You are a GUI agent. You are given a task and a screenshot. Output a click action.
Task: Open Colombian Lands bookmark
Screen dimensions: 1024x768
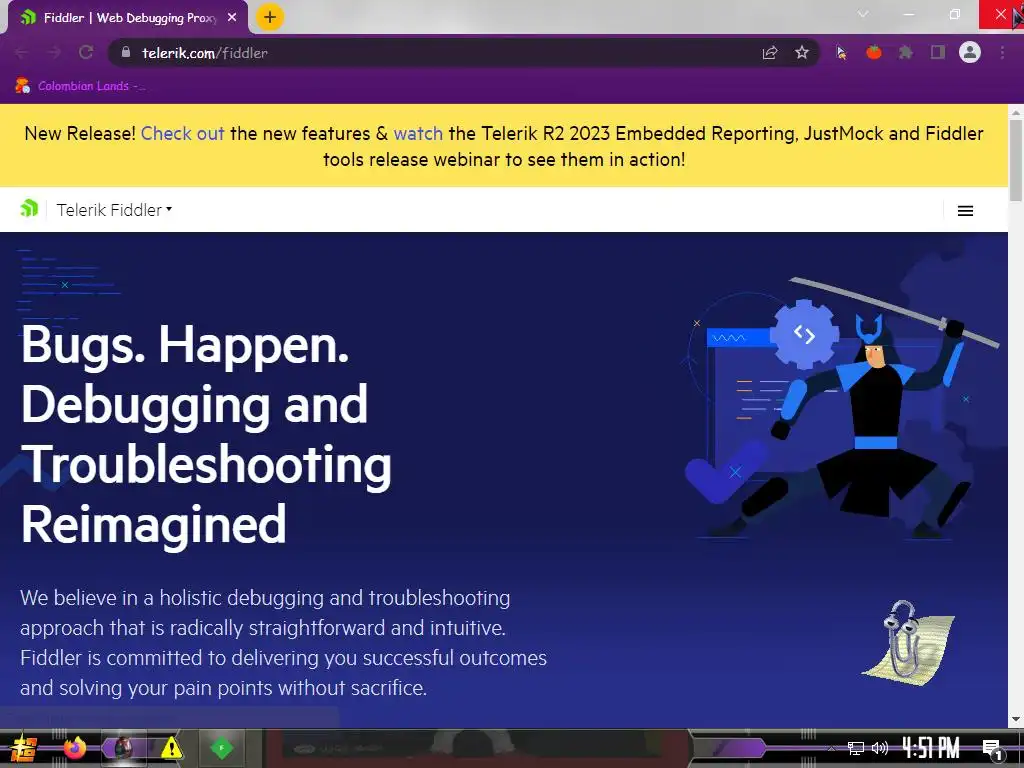[80, 86]
